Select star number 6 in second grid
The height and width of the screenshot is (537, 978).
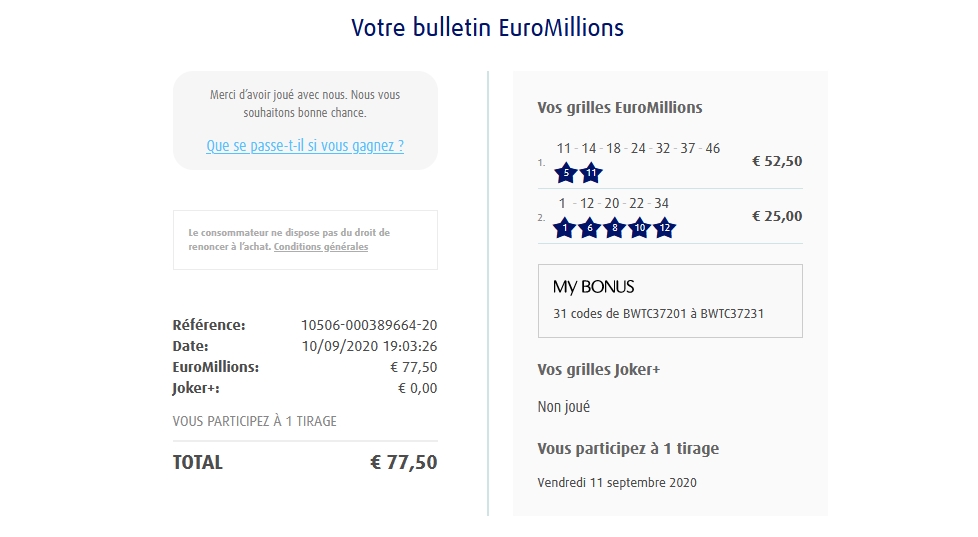(x=591, y=228)
